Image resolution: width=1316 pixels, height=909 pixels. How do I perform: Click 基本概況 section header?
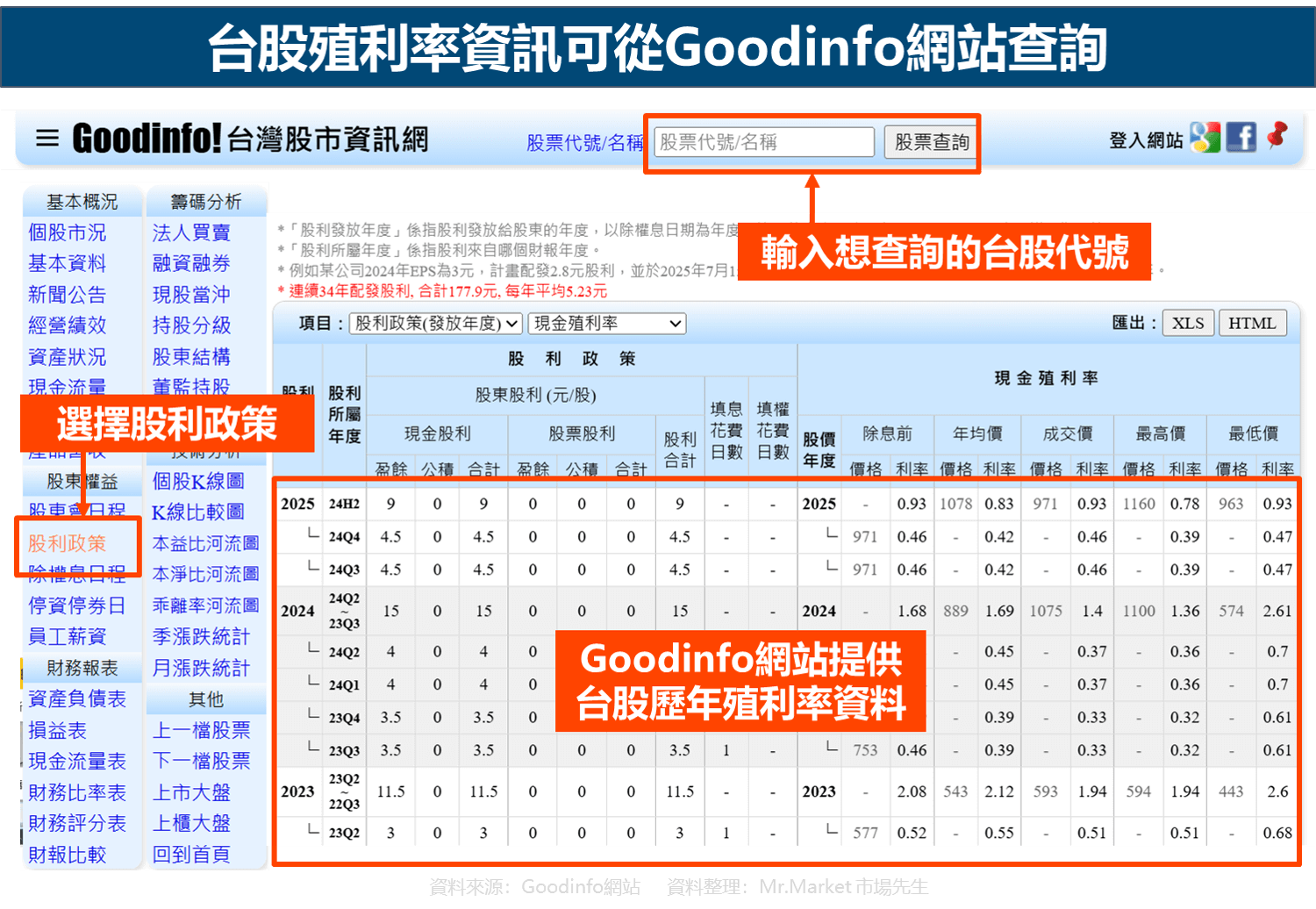[82, 202]
